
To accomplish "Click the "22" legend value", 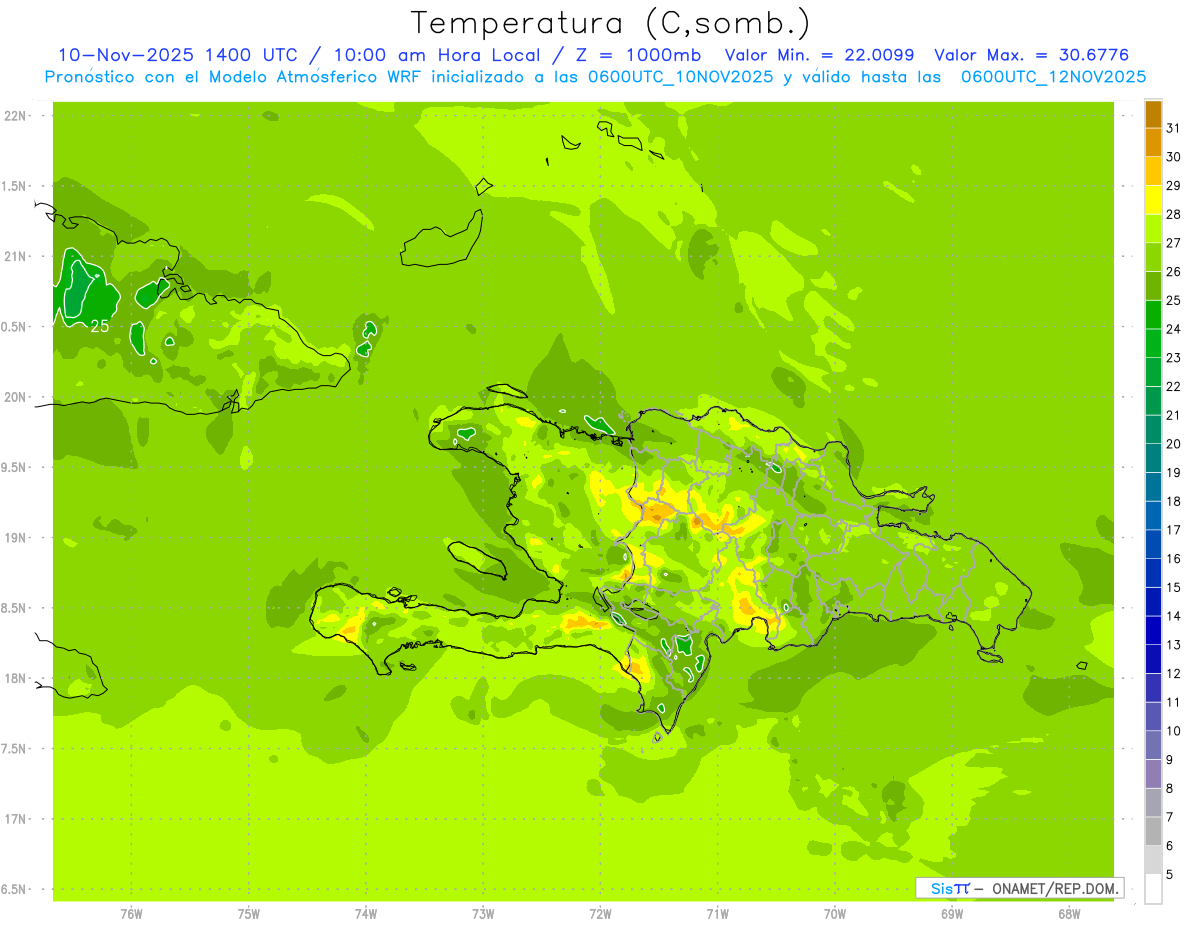I will pos(1173,386).
